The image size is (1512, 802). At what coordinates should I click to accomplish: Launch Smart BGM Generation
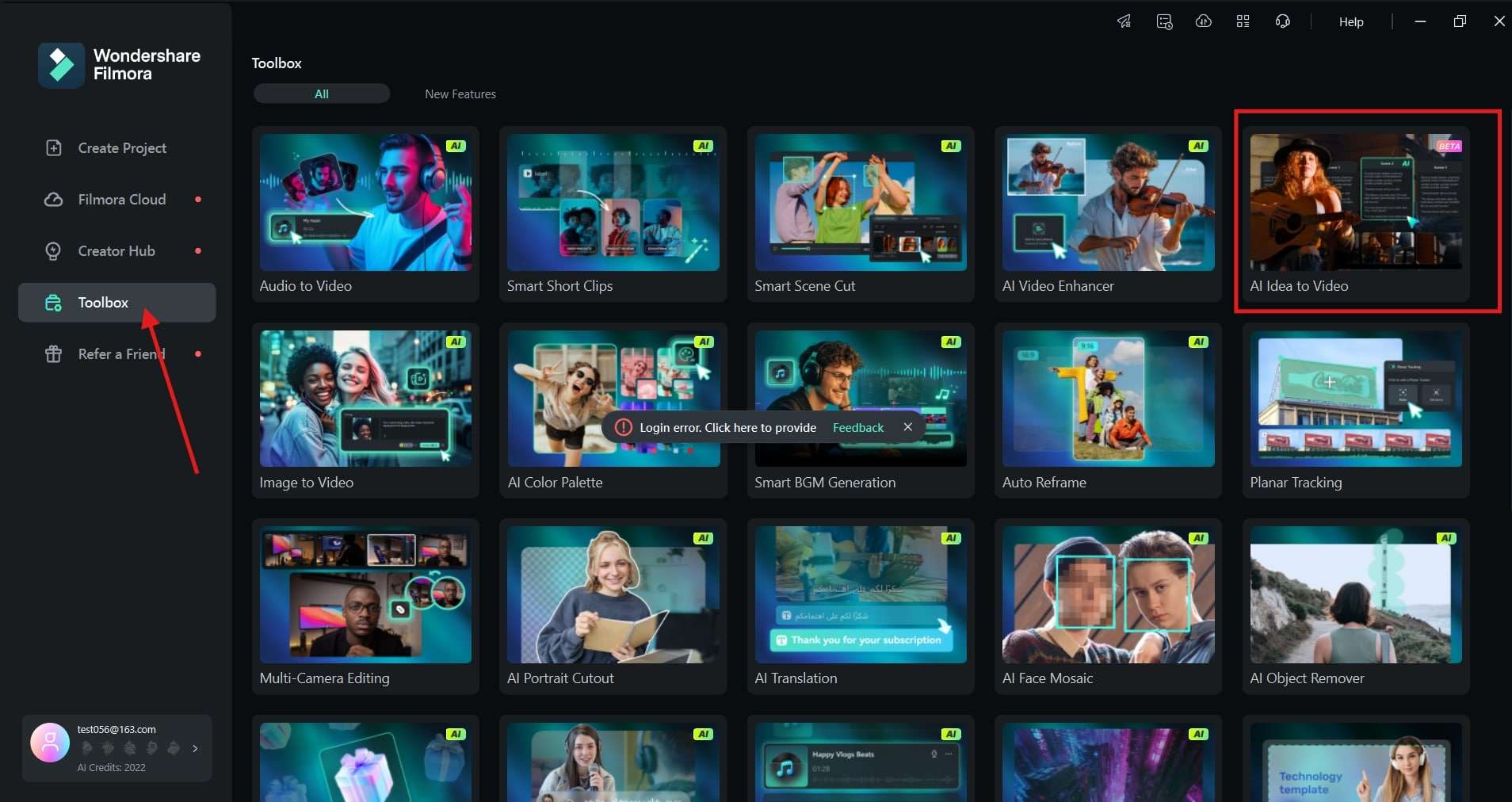[x=861, y=411]
